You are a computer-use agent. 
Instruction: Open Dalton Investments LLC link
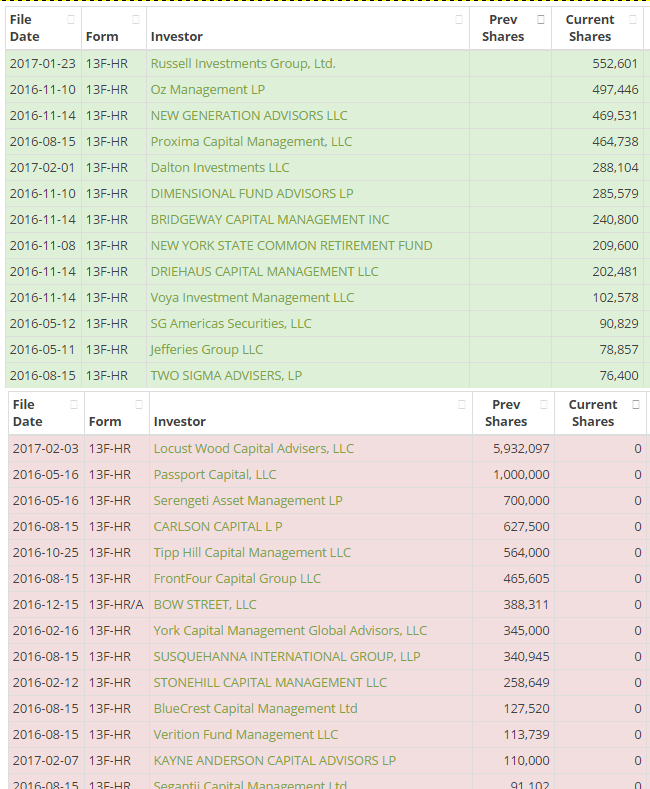pos(220,168)
